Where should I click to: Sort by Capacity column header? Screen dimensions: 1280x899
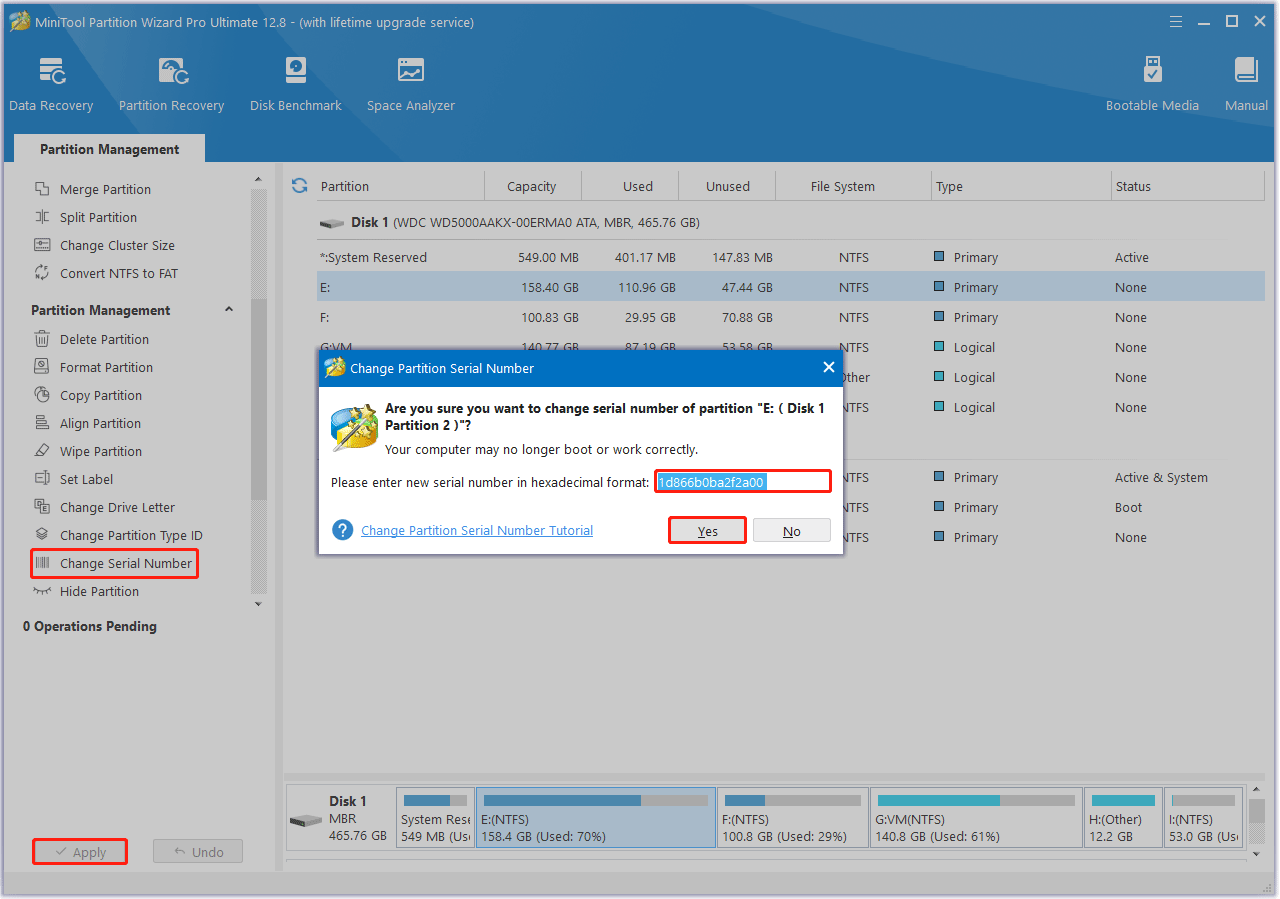(x=532, y=186)
